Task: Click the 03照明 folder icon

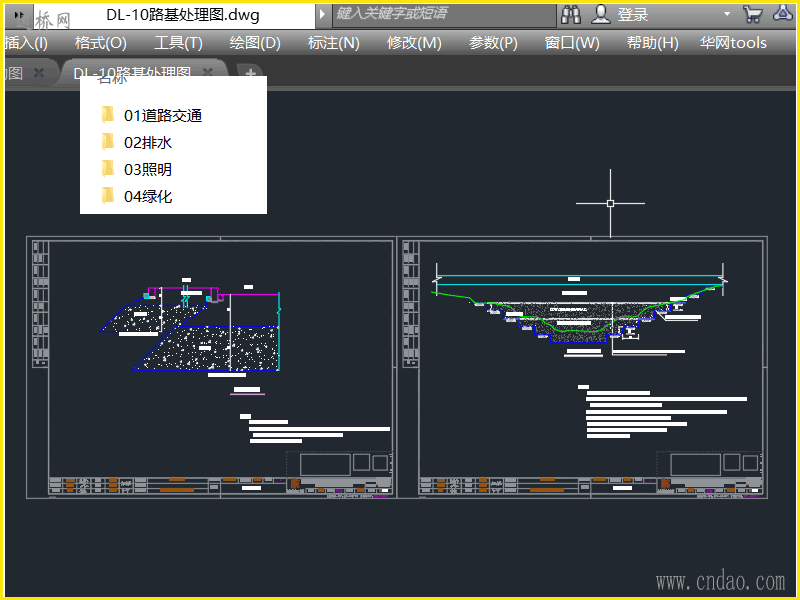Action: coord(108,168)
